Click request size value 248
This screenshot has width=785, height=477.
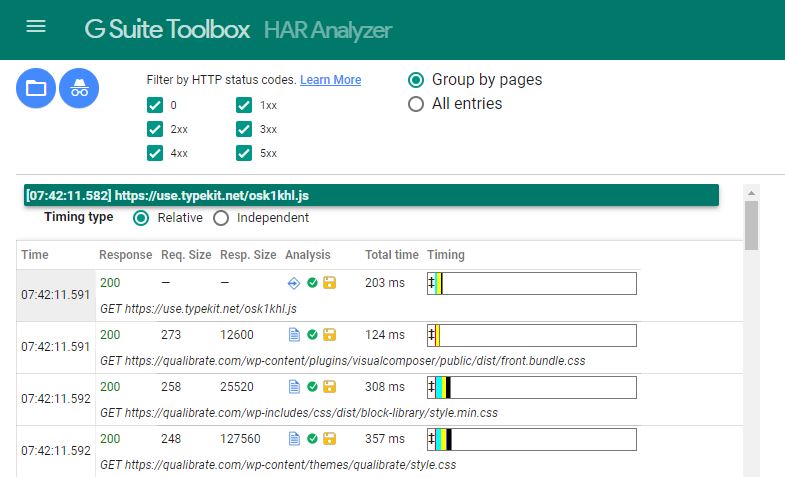click(x=171, y=439)
